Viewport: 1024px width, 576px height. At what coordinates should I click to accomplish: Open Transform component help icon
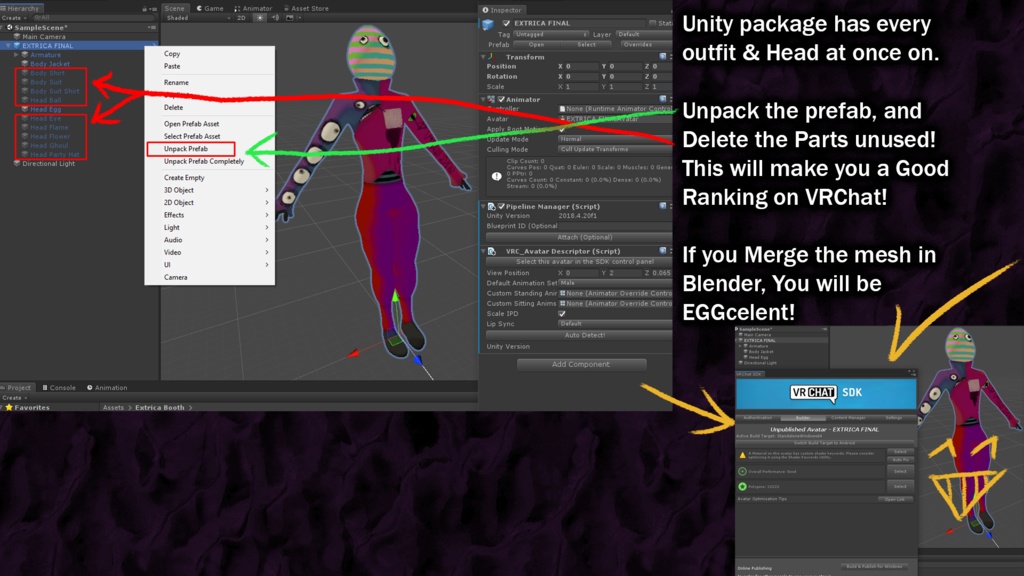[663, 57]
